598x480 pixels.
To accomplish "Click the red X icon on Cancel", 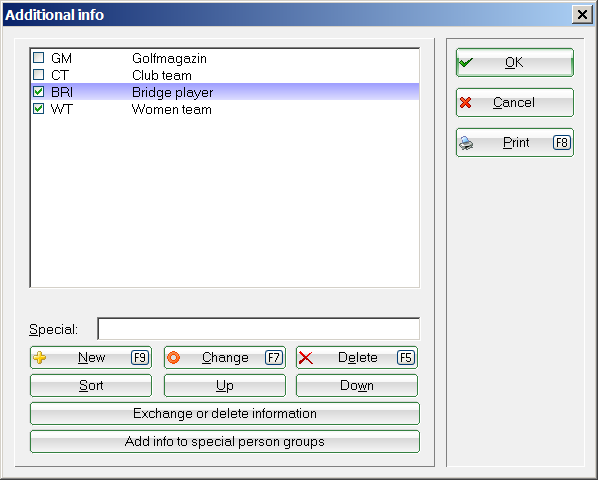I will [x=466, y=103].
